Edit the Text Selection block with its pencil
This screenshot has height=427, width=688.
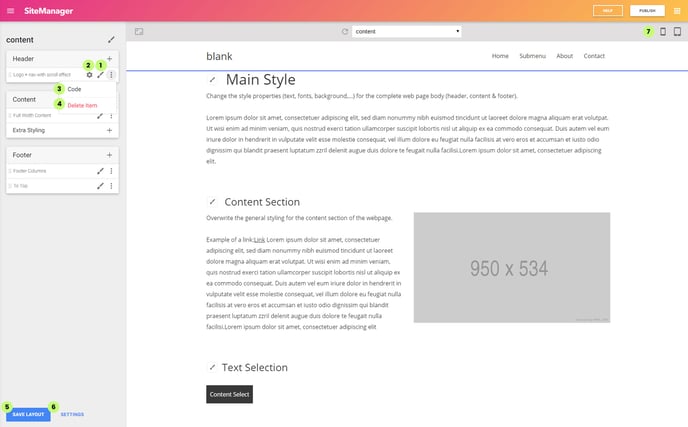212,367
